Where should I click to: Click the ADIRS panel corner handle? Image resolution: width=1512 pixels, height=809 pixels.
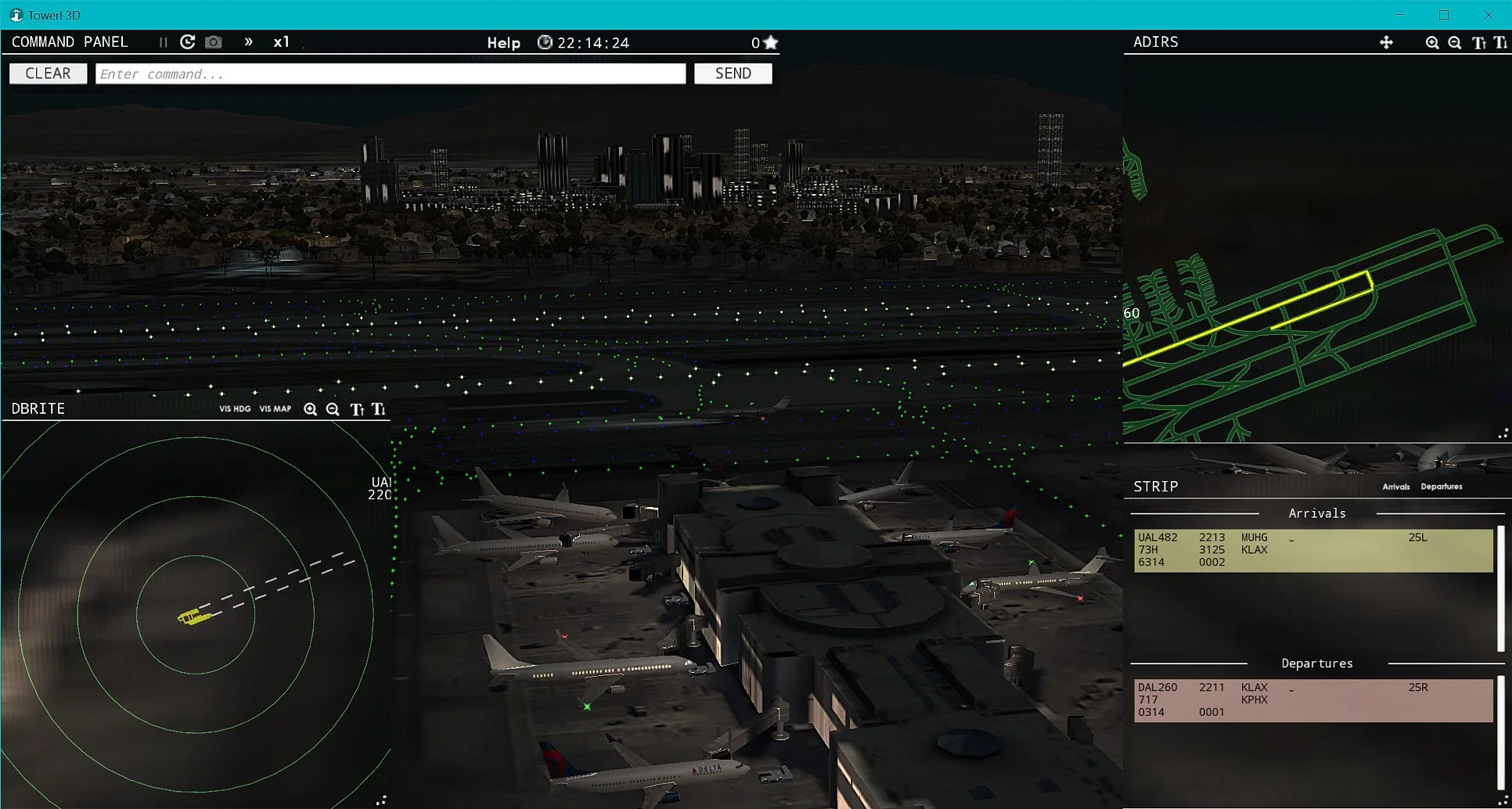coord(1503,433)
